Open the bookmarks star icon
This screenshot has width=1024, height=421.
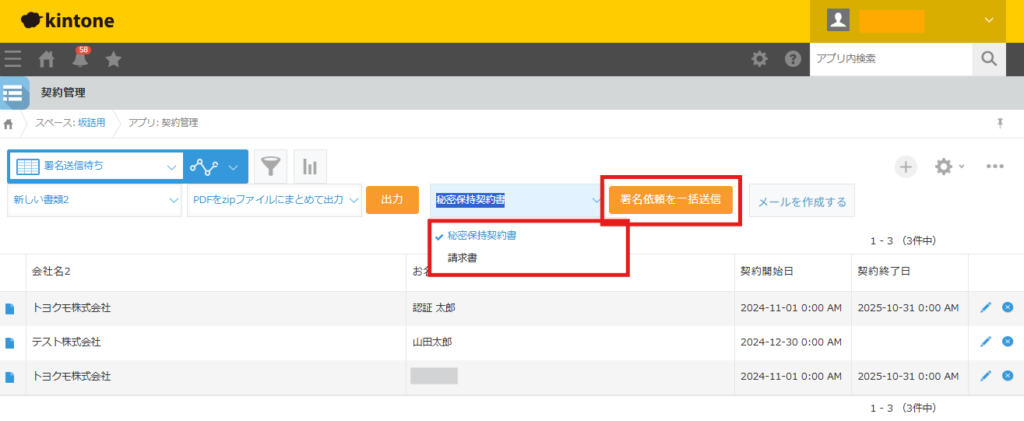click(114, 59)
